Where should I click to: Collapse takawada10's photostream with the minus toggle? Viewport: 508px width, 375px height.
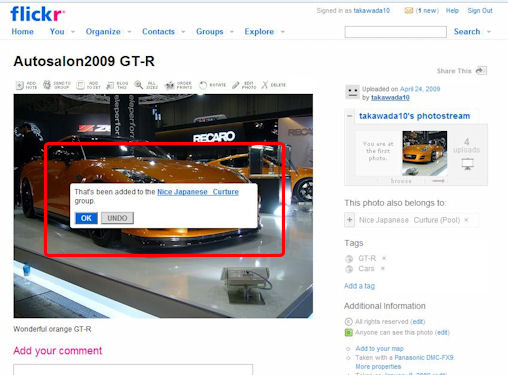pos(350,116)
